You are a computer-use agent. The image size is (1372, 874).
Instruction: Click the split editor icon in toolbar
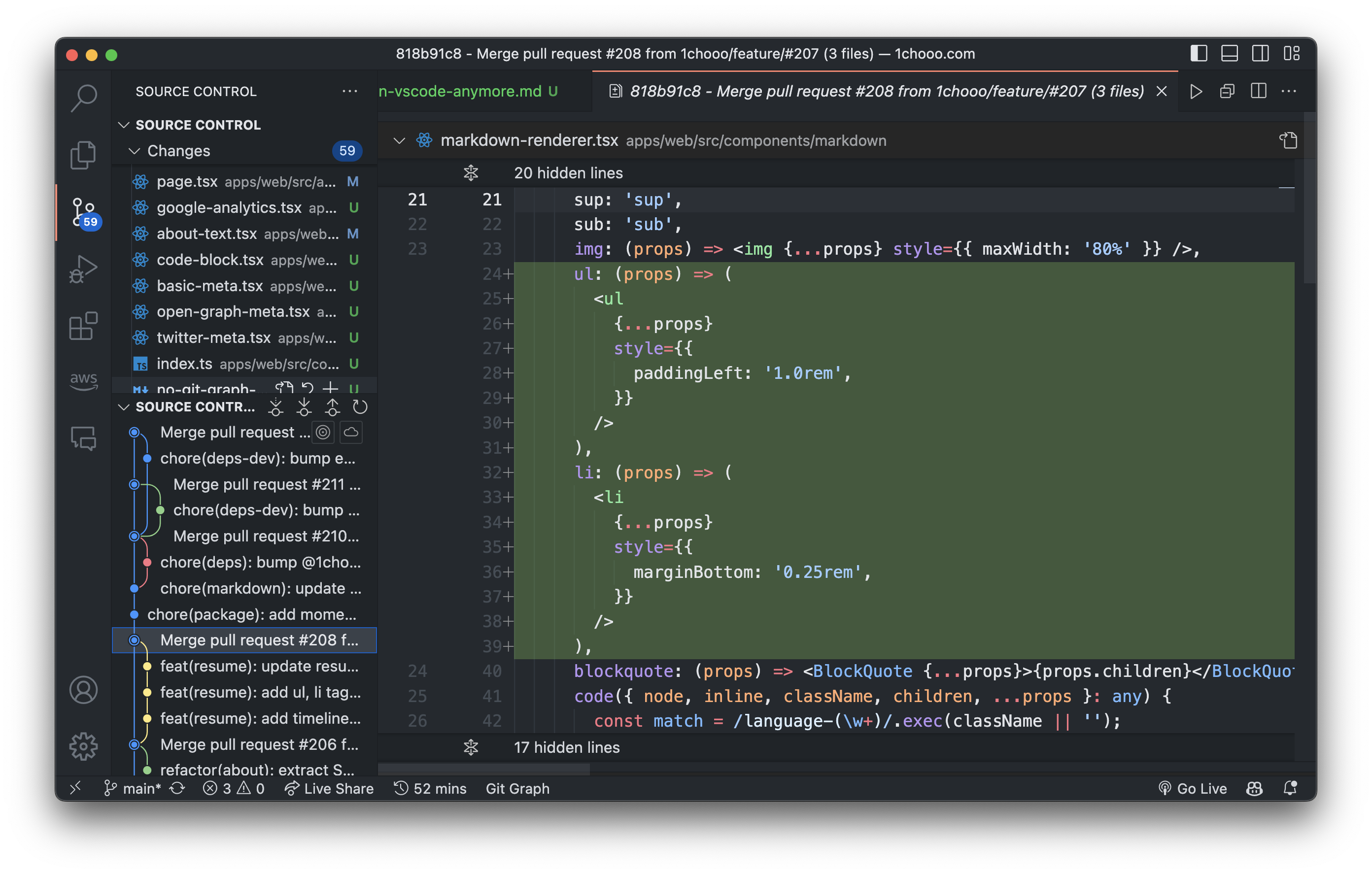(x=1259, y=91)
